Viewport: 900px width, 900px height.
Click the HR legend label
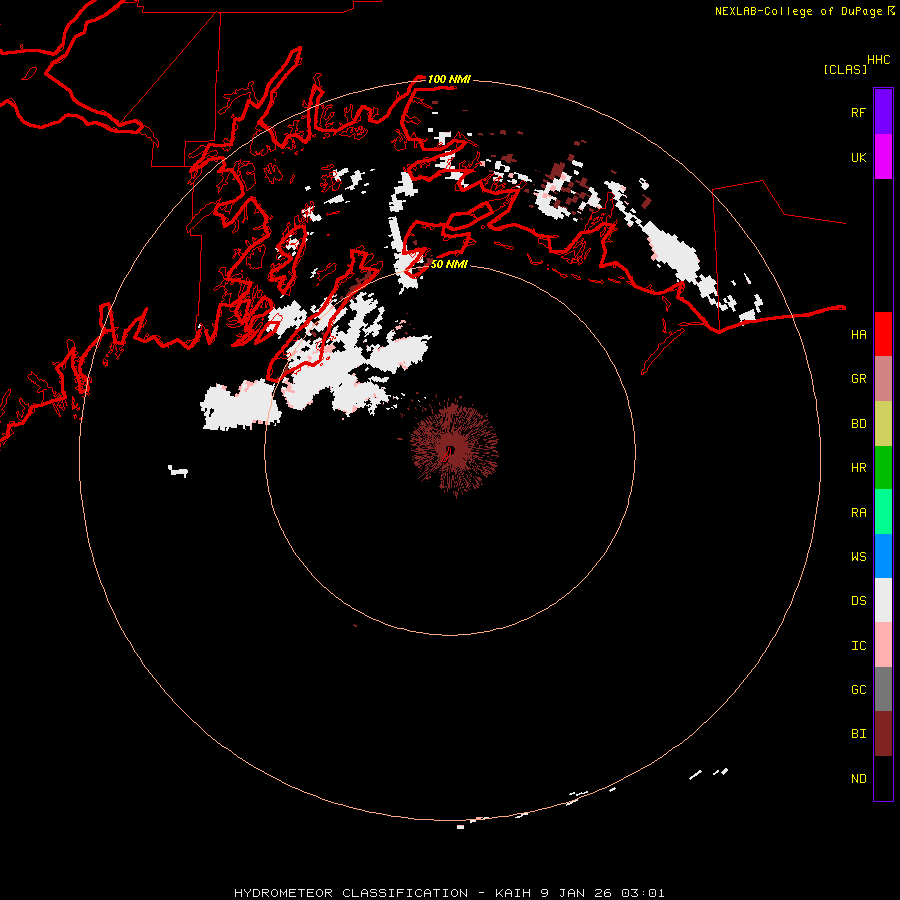pos(858,468)
